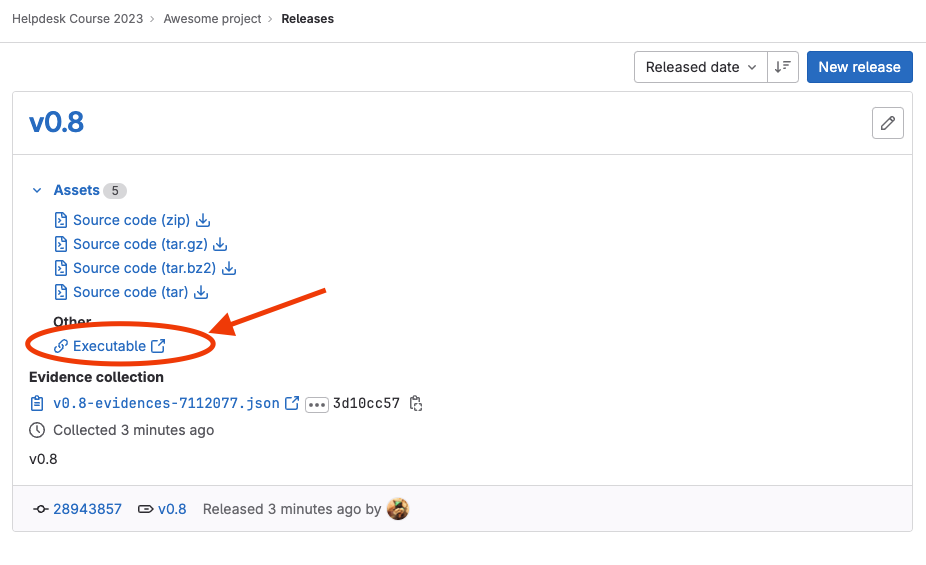The height and width of the screenshot is (565, 926).
Task: Click the v0.8 tag link in footer
Action: click(172, 509)
